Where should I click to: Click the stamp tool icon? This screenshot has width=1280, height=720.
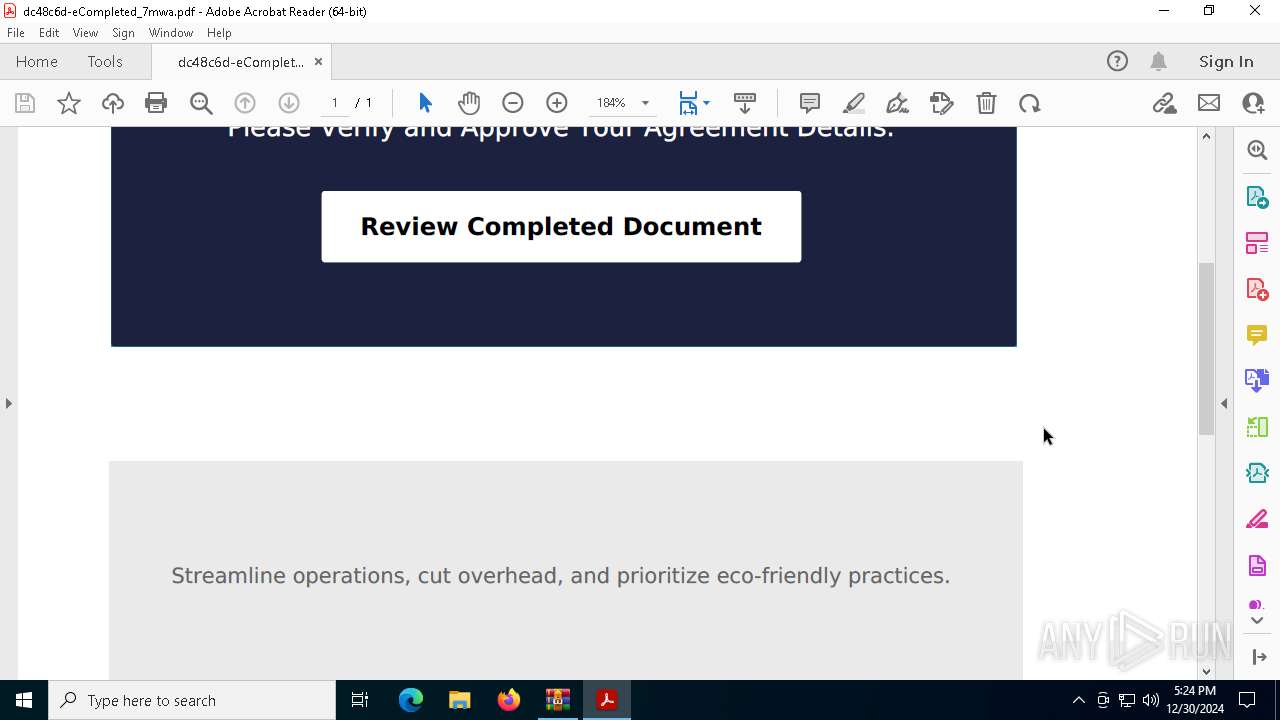(x=942, y=103)
